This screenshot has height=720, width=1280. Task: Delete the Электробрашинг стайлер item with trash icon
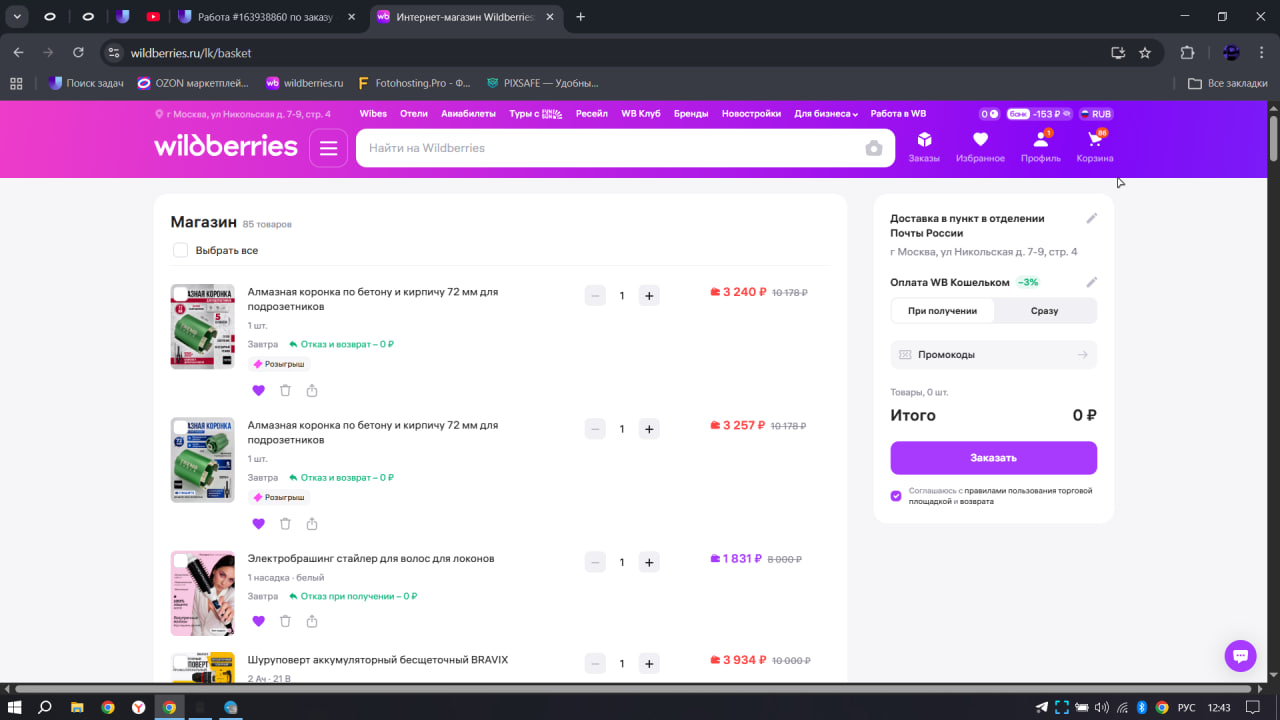(x=285, y=621)
